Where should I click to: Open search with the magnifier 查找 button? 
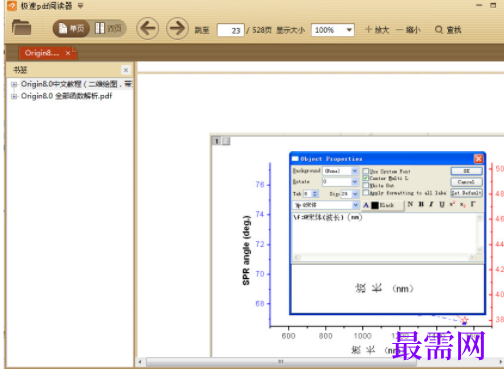[x=448, y=30]
